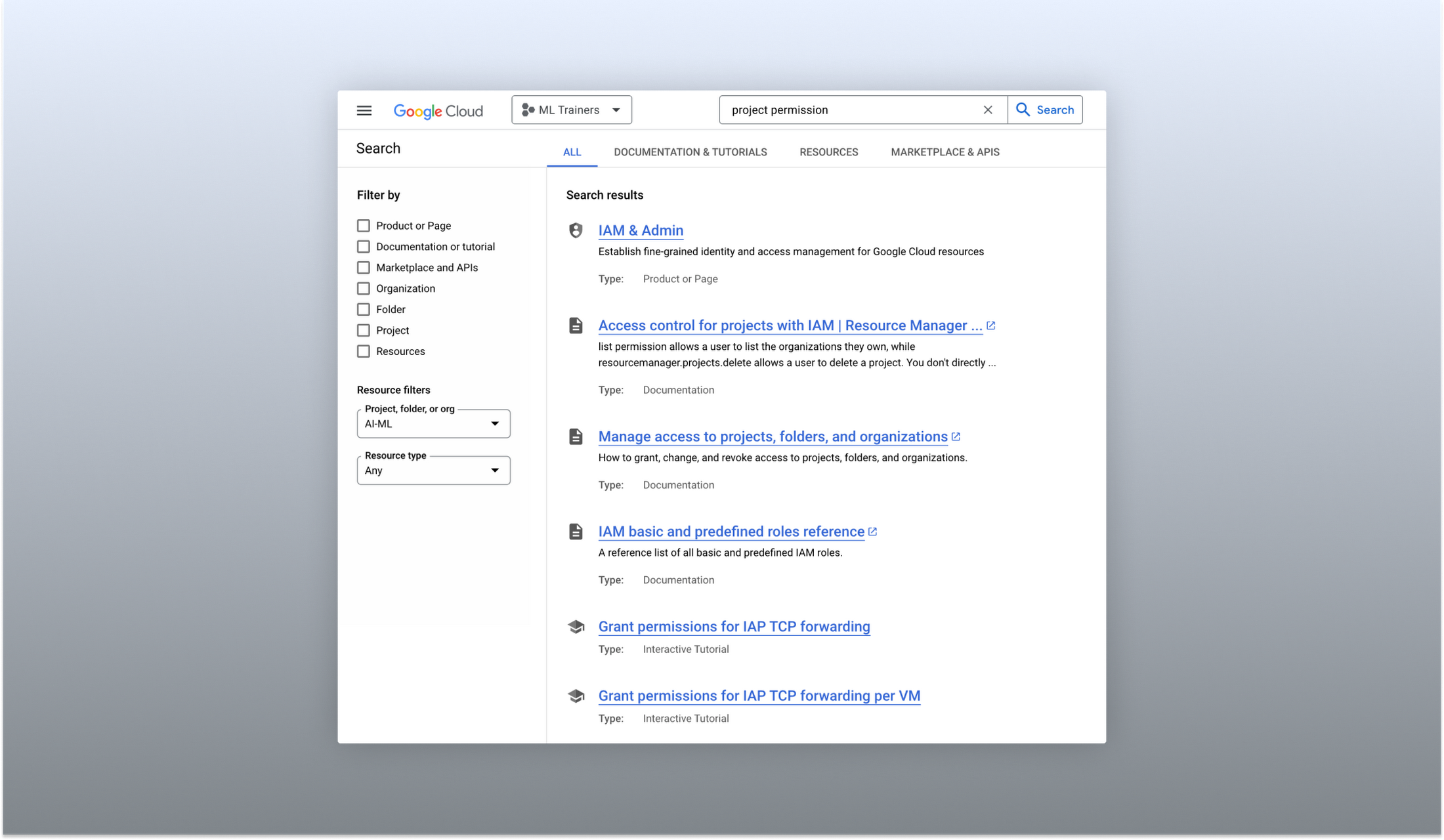This screenshot has height=840, width=1444.
Task: Open the hamburger navigation menu
Action: pyautogui.click(x=364, y=110)
